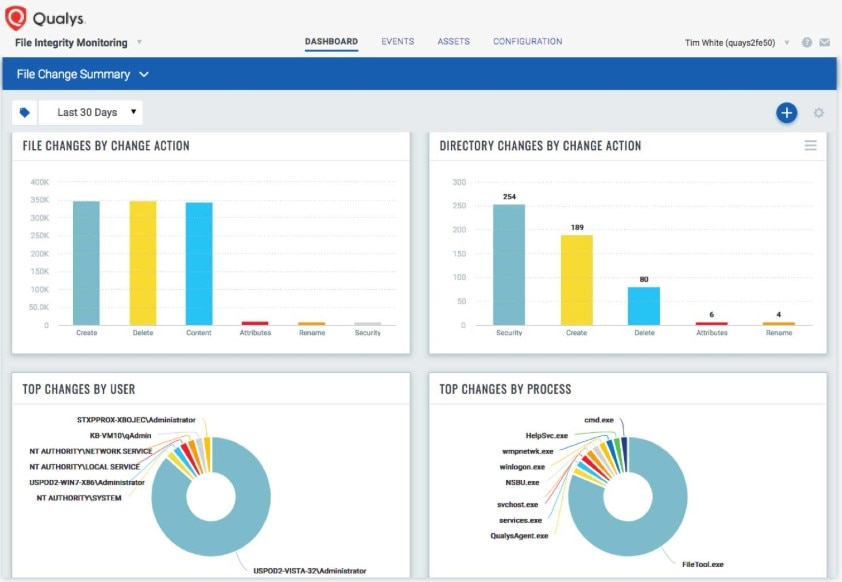
Task: Click the File Changes by Change Action title
Action: tap(106, 146)
